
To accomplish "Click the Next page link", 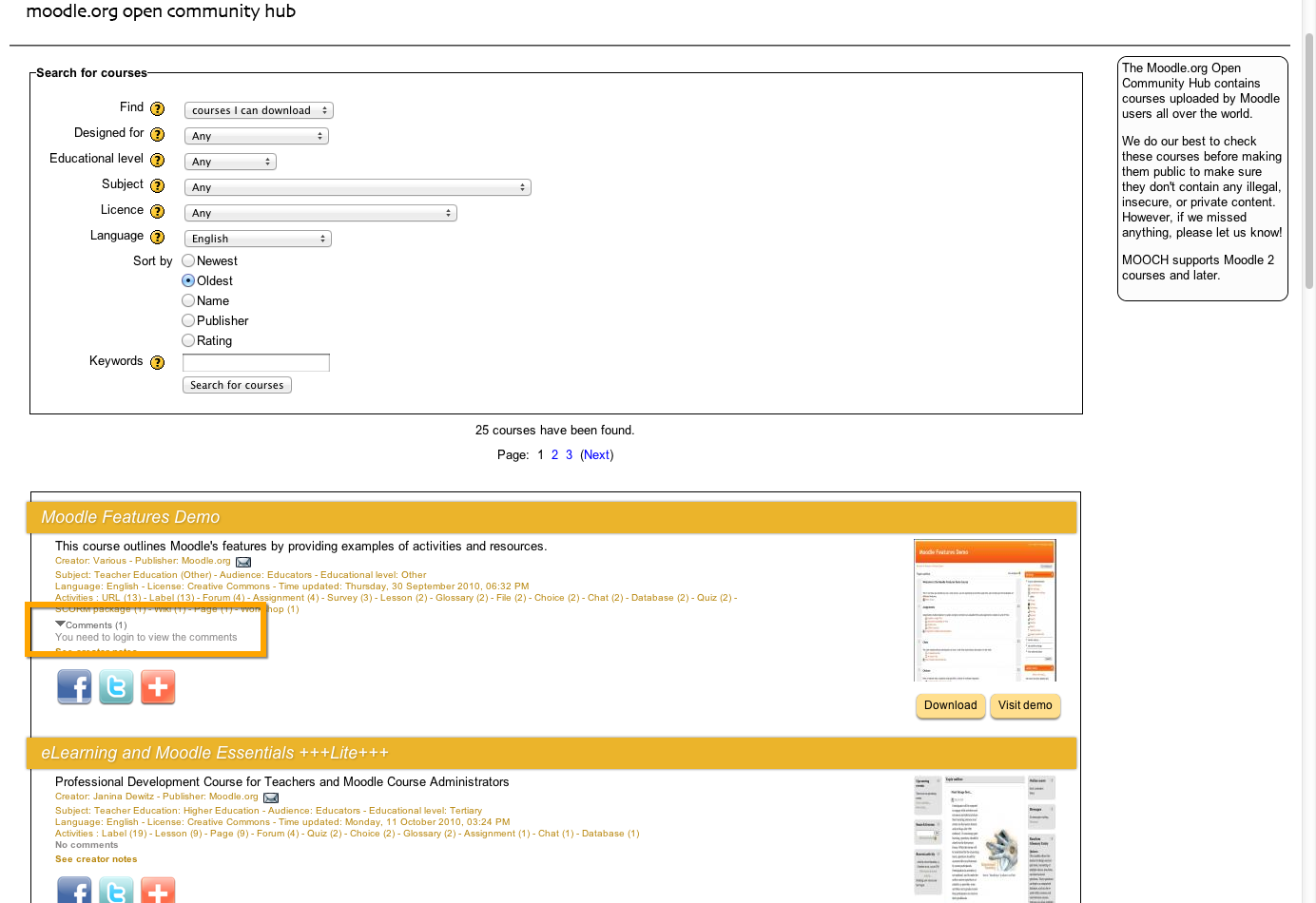I will click(597, 455).
